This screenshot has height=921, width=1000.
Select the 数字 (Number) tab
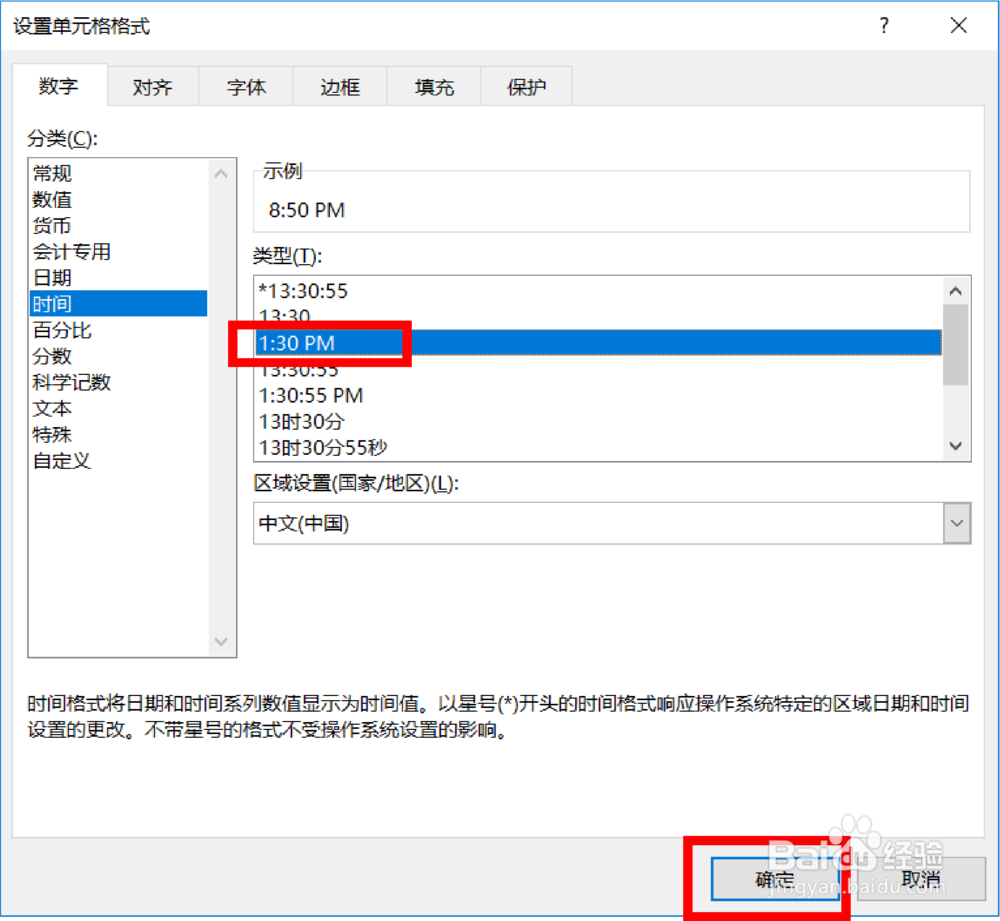(59, 87)
